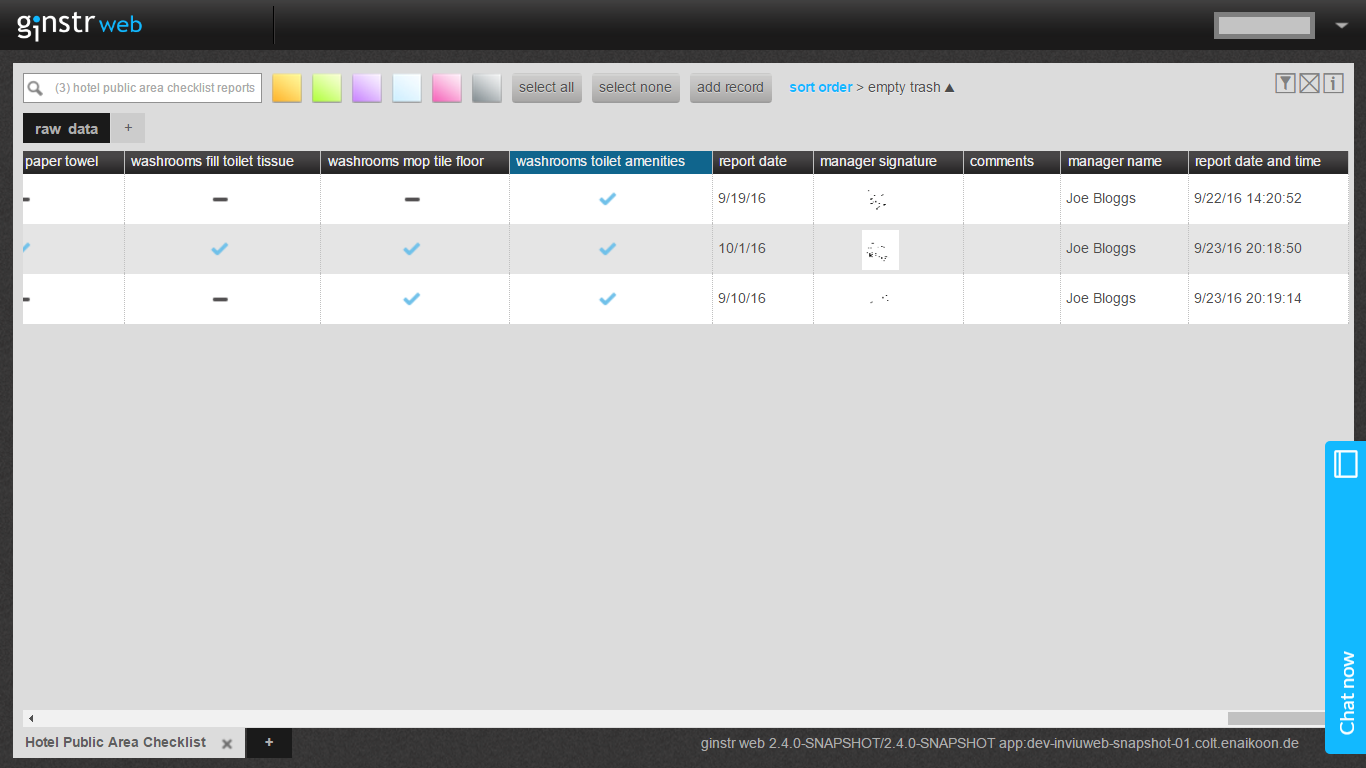Collapse results with washrooms toilet amenities column header

tap(610, 161)
